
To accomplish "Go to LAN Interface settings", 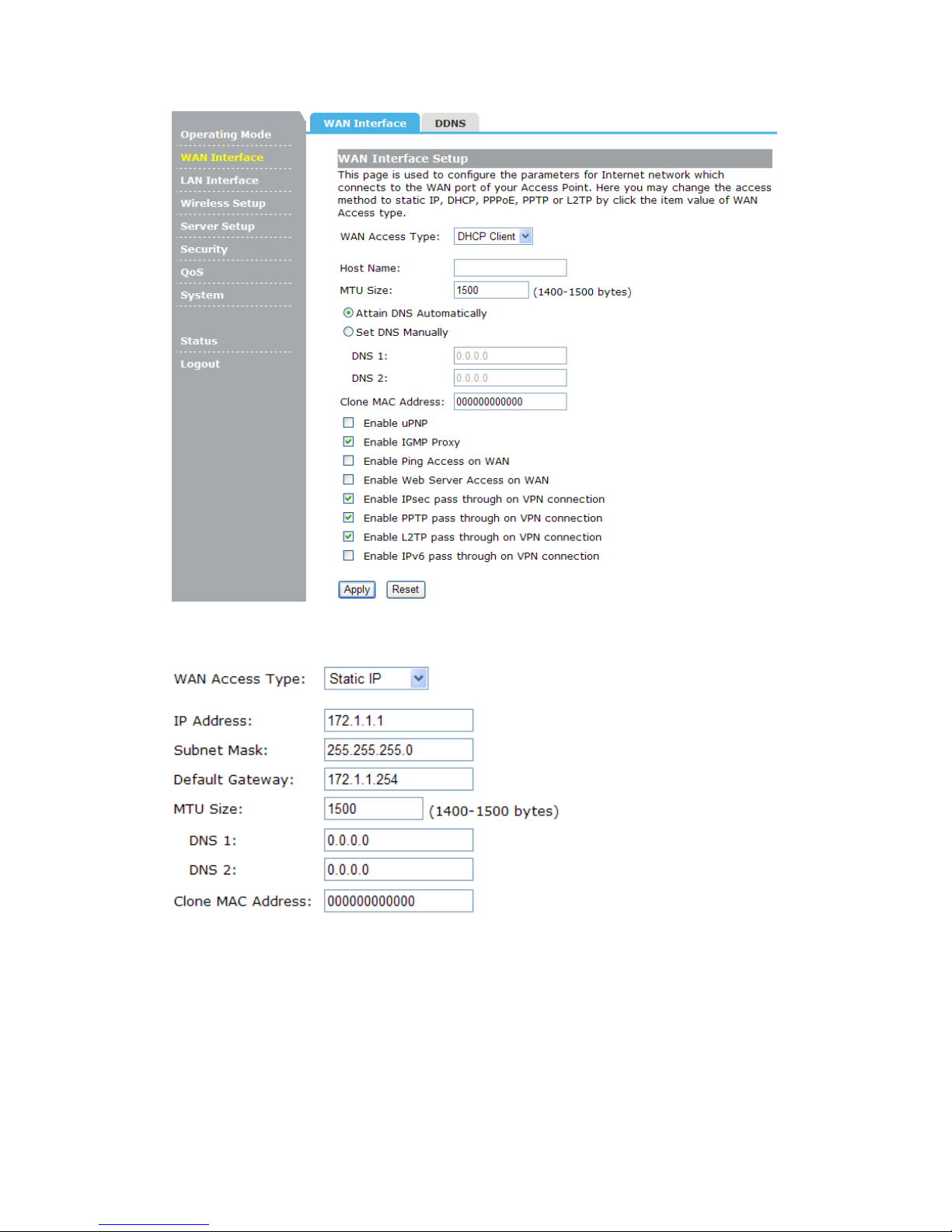I will [219, 180].
